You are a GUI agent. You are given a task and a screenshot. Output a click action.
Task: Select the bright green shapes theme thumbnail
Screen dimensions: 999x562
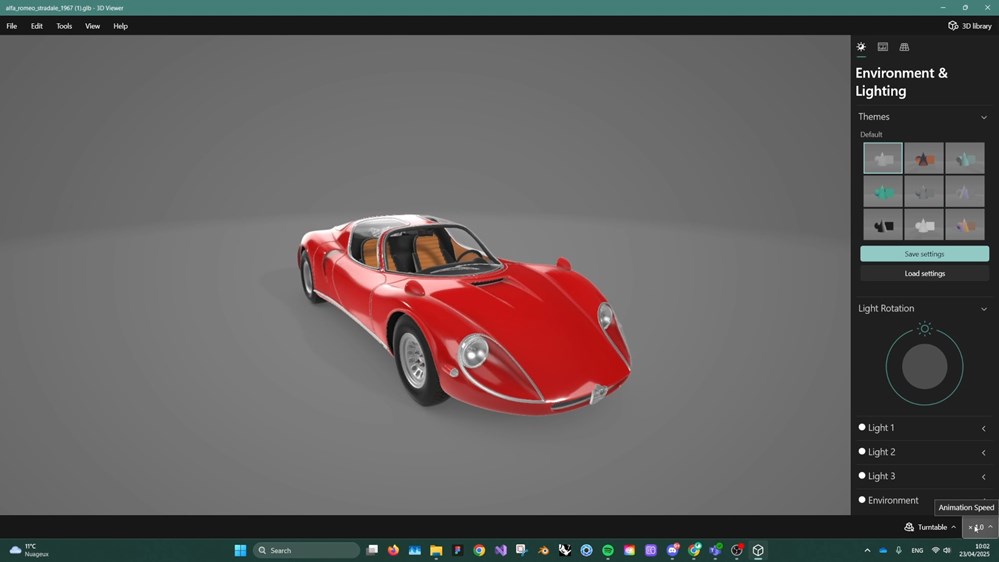[x=882, y=191]
